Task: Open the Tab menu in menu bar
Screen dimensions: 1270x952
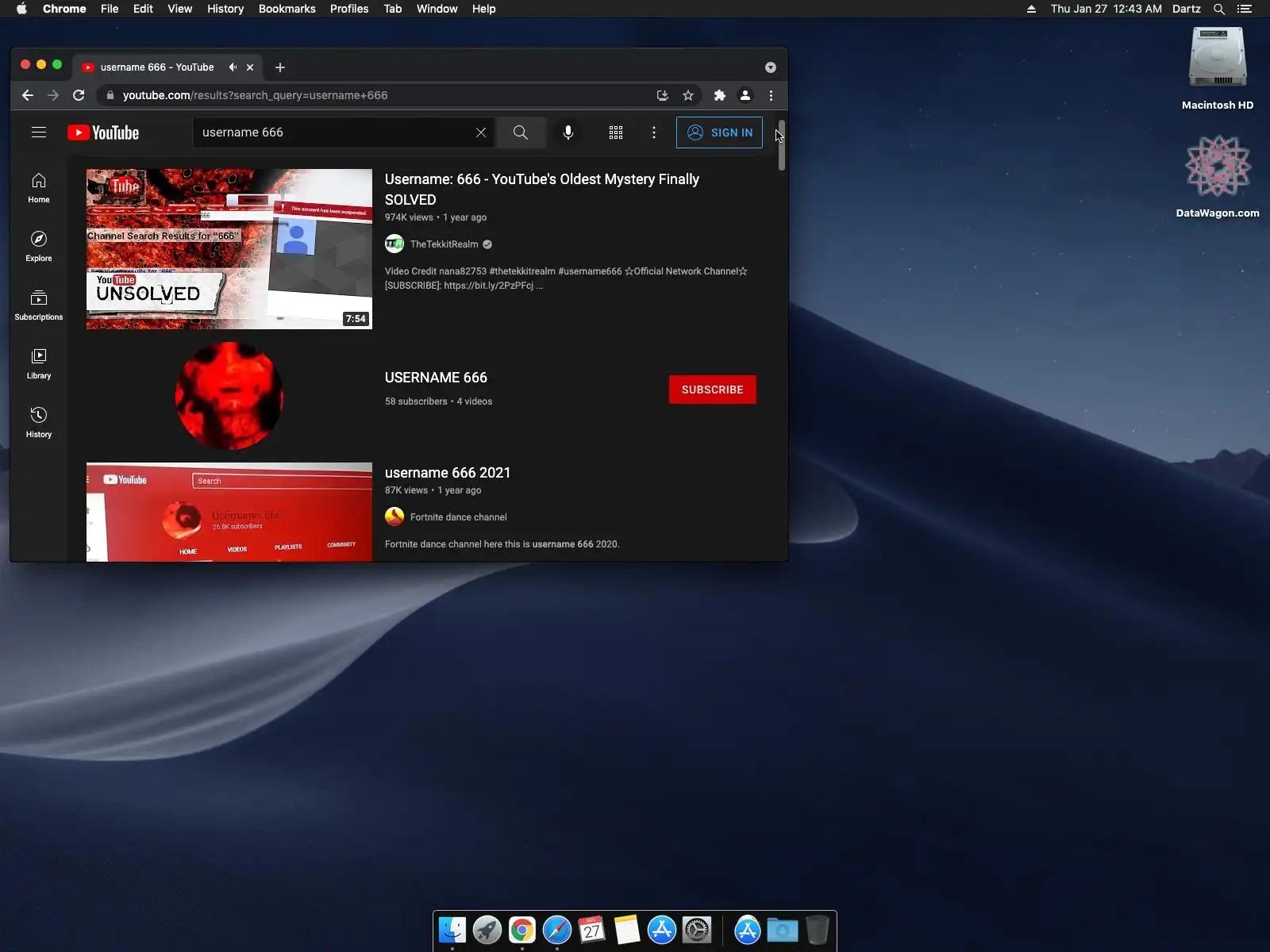Action: (x=393, y=9)
